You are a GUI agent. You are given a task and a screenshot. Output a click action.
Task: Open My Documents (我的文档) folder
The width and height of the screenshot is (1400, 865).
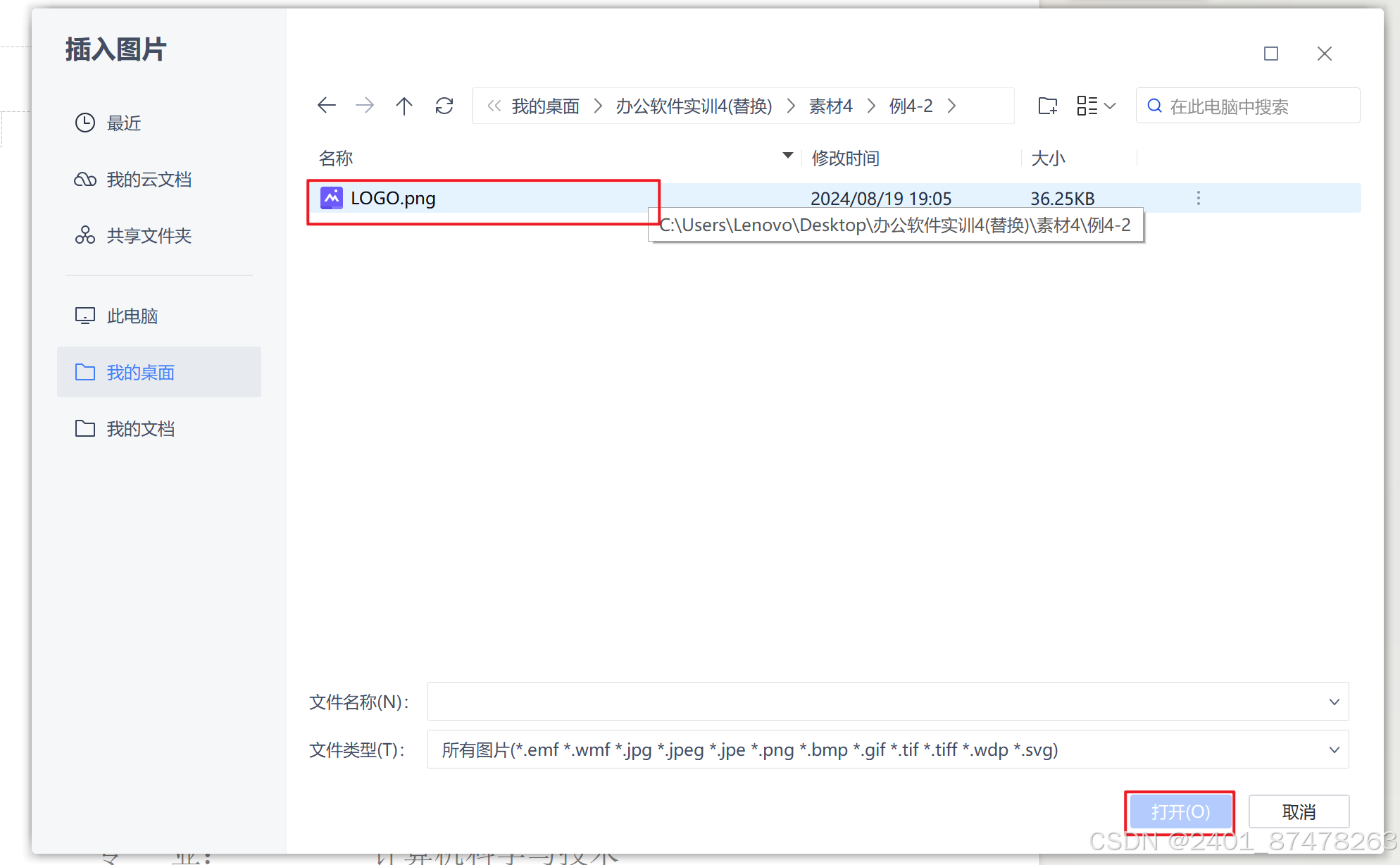tap(140, 429)
